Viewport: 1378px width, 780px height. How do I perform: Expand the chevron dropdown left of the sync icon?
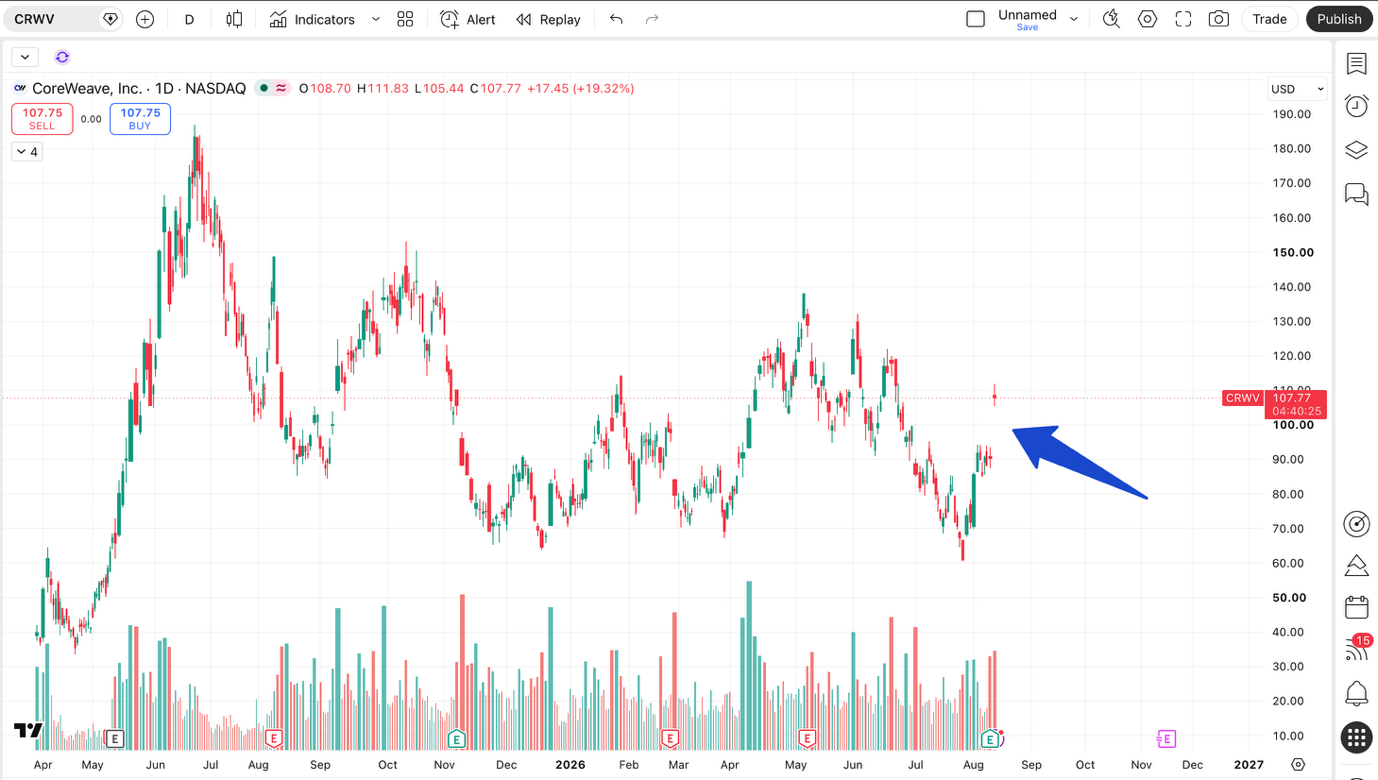point(25,57)
